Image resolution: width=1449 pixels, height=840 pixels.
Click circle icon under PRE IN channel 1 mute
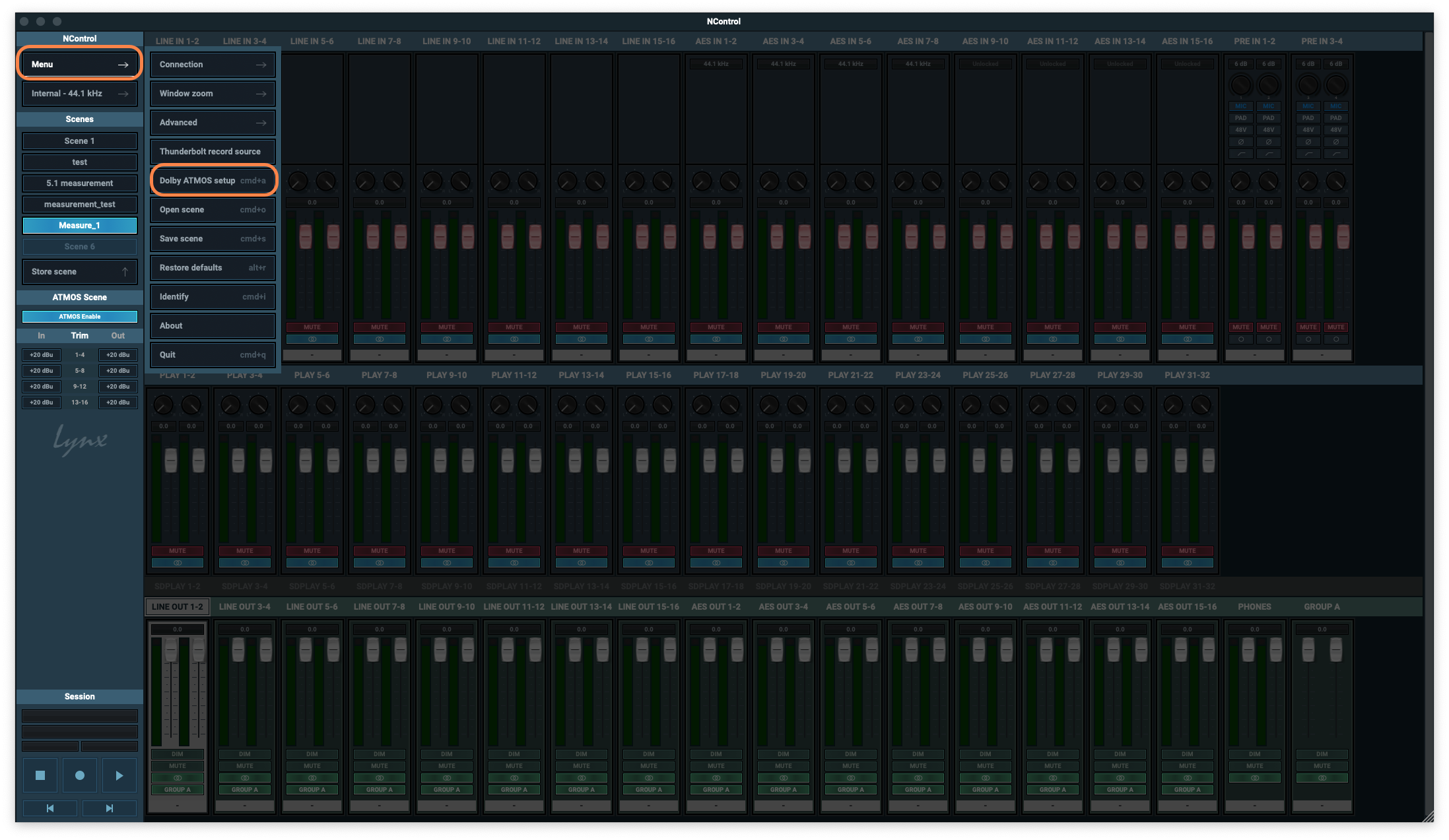(x=1241, y=339)
